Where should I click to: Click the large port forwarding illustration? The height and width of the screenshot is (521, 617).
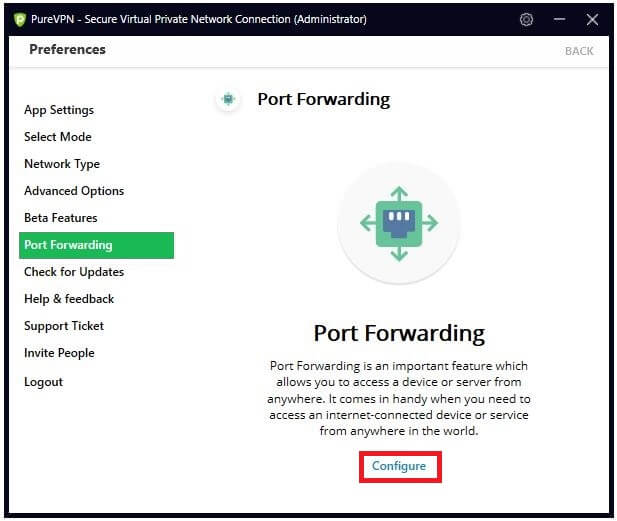(x=399, y=224)
